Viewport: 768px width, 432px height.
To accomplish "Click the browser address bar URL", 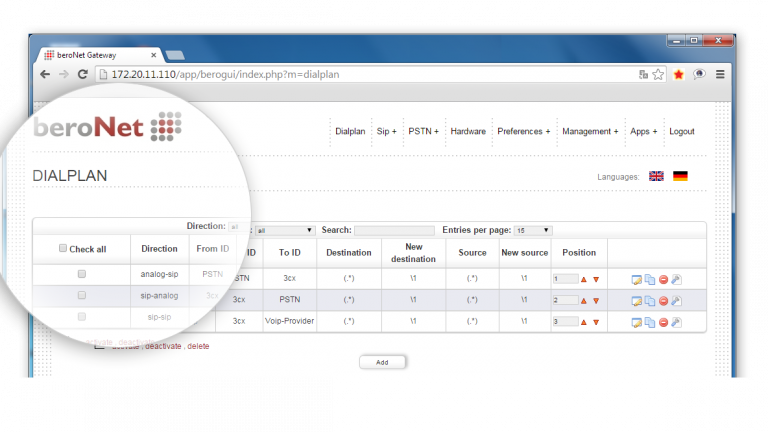I will point(225,74).
